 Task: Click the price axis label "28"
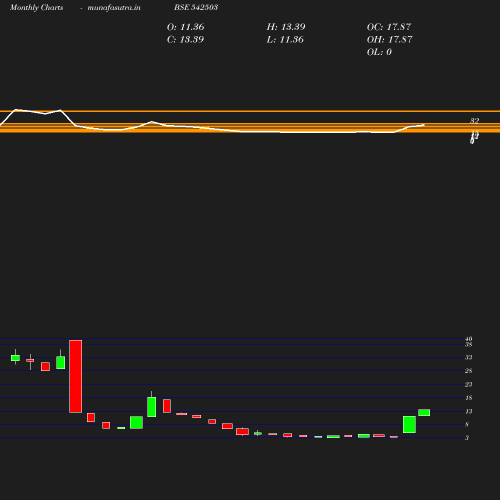coord(469,371)
